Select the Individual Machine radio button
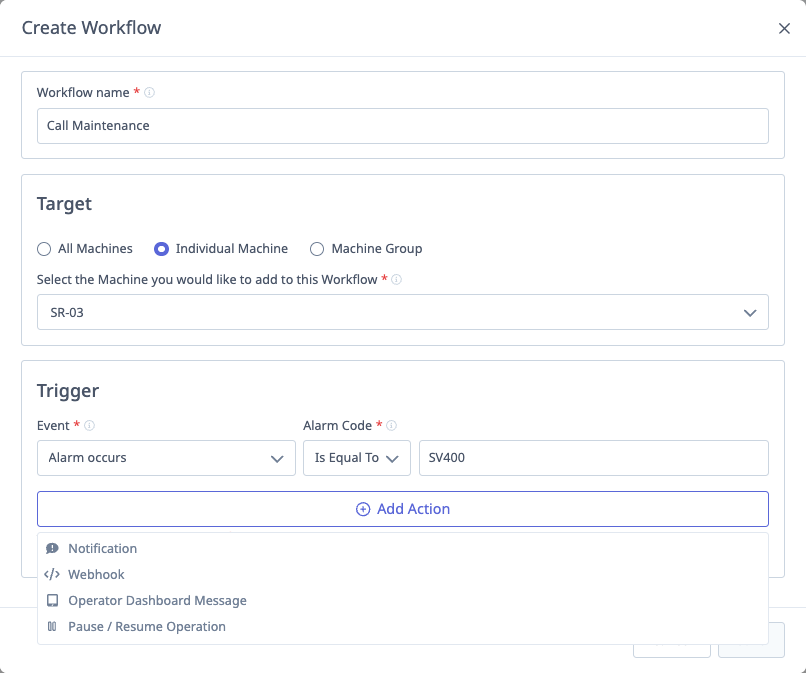 point(161,249)
